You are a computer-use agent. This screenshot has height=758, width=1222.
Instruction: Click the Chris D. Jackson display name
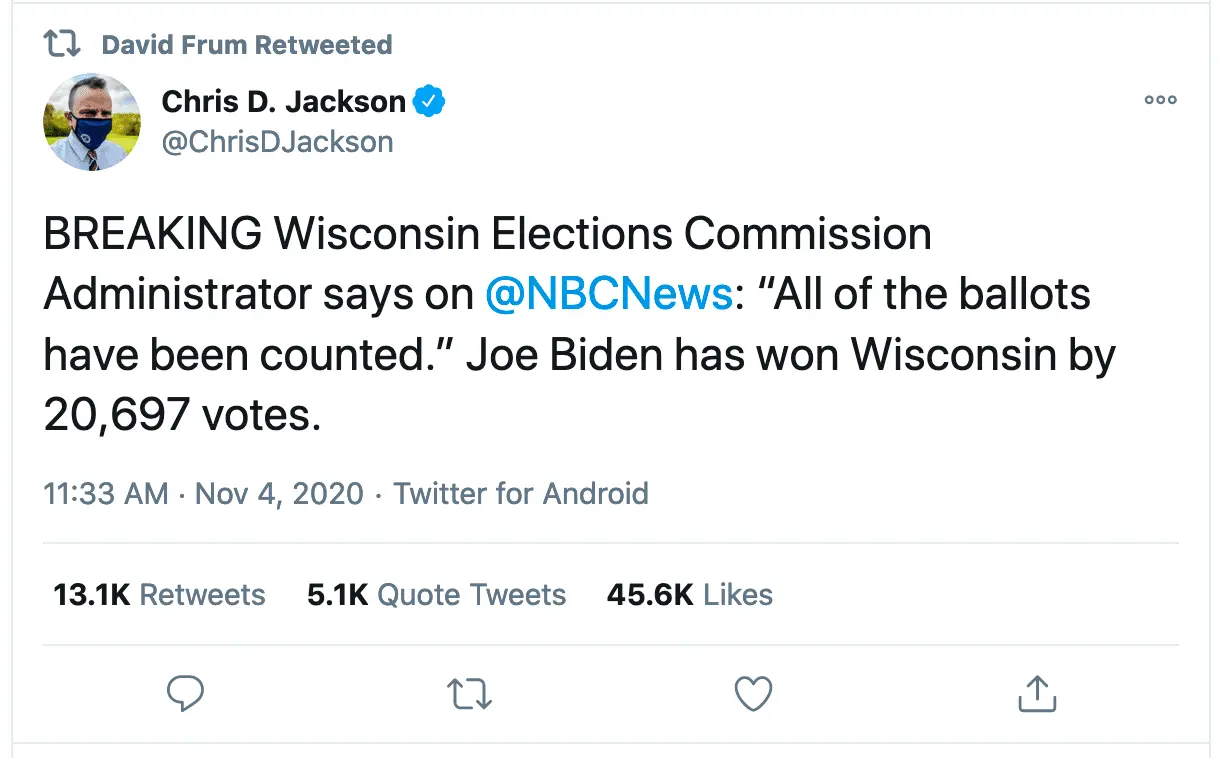tap(283, 101)
